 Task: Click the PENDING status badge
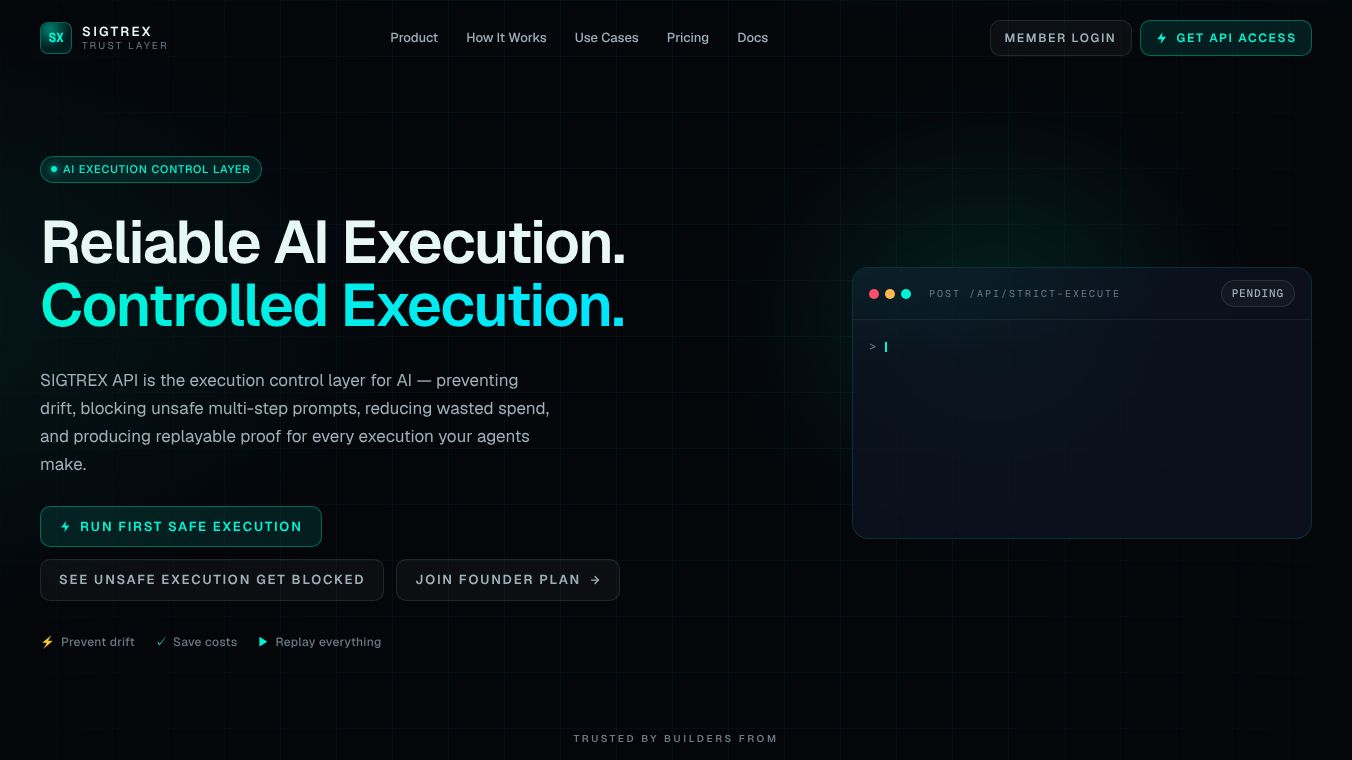coord(1258,294)
